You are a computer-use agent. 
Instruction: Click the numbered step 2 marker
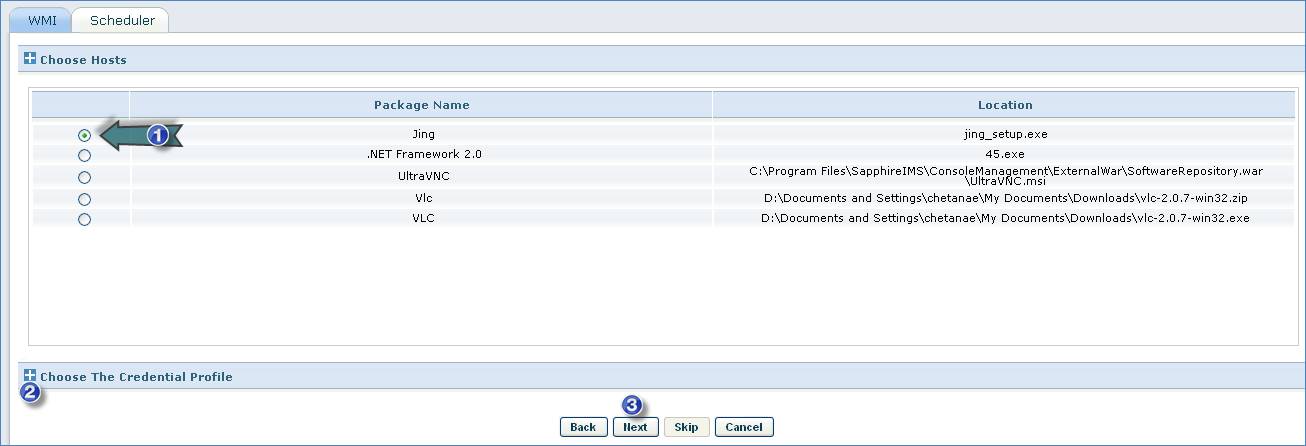click(31, 393)
